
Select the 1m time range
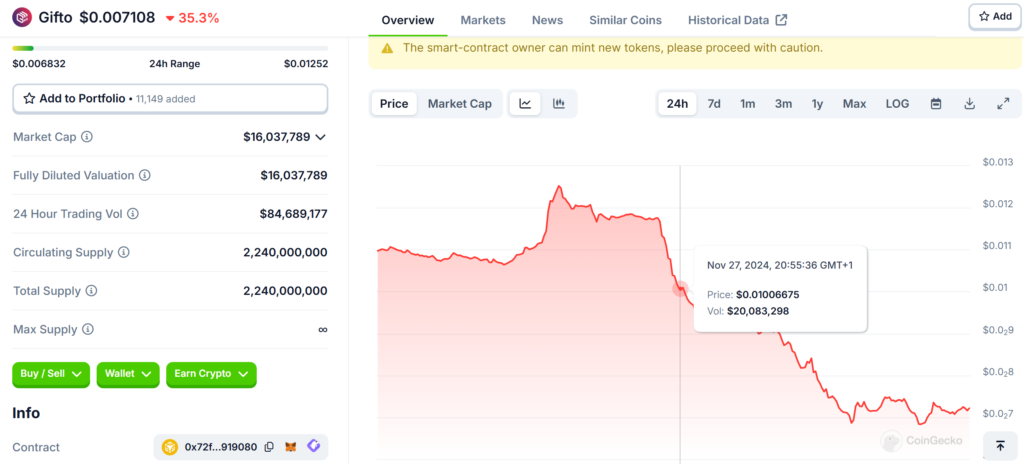coord(748,103)
